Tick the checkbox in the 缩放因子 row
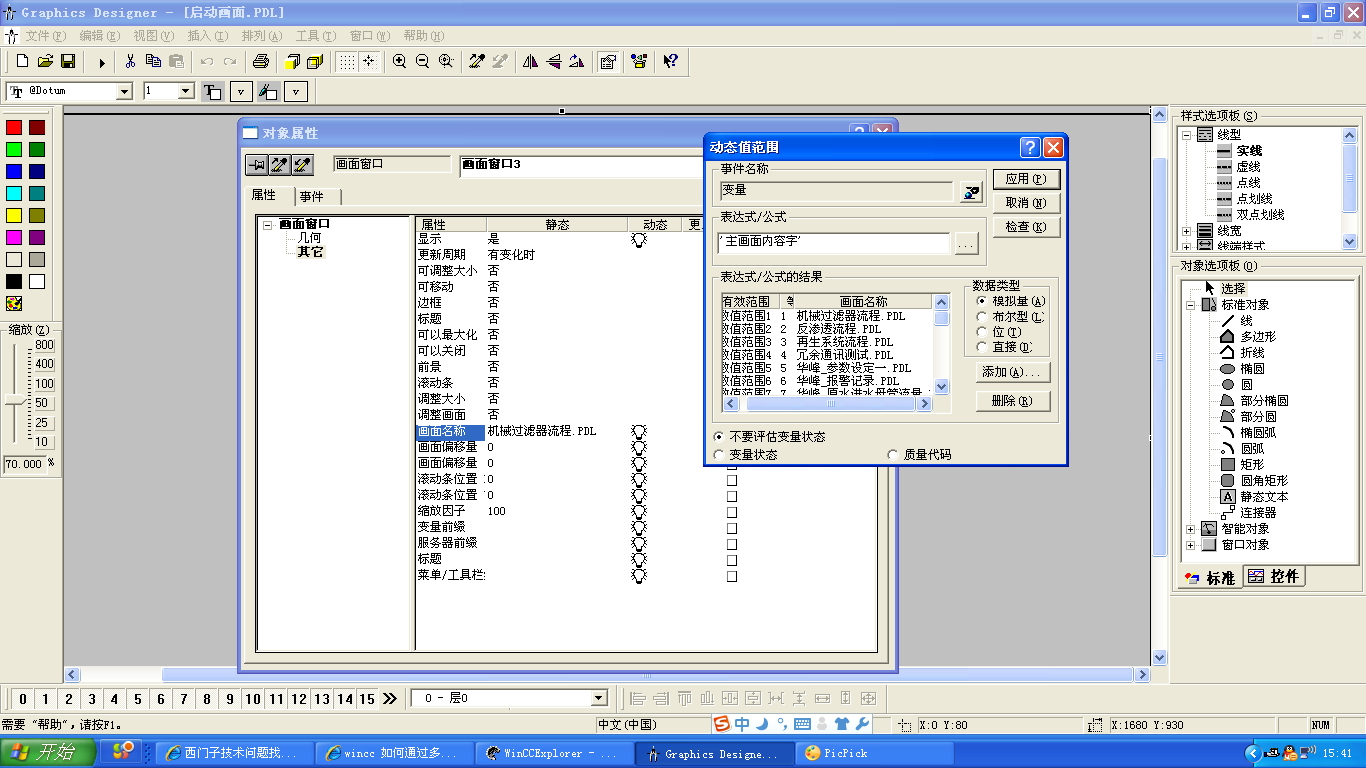1366x768 pixels. tap(732, 512)
